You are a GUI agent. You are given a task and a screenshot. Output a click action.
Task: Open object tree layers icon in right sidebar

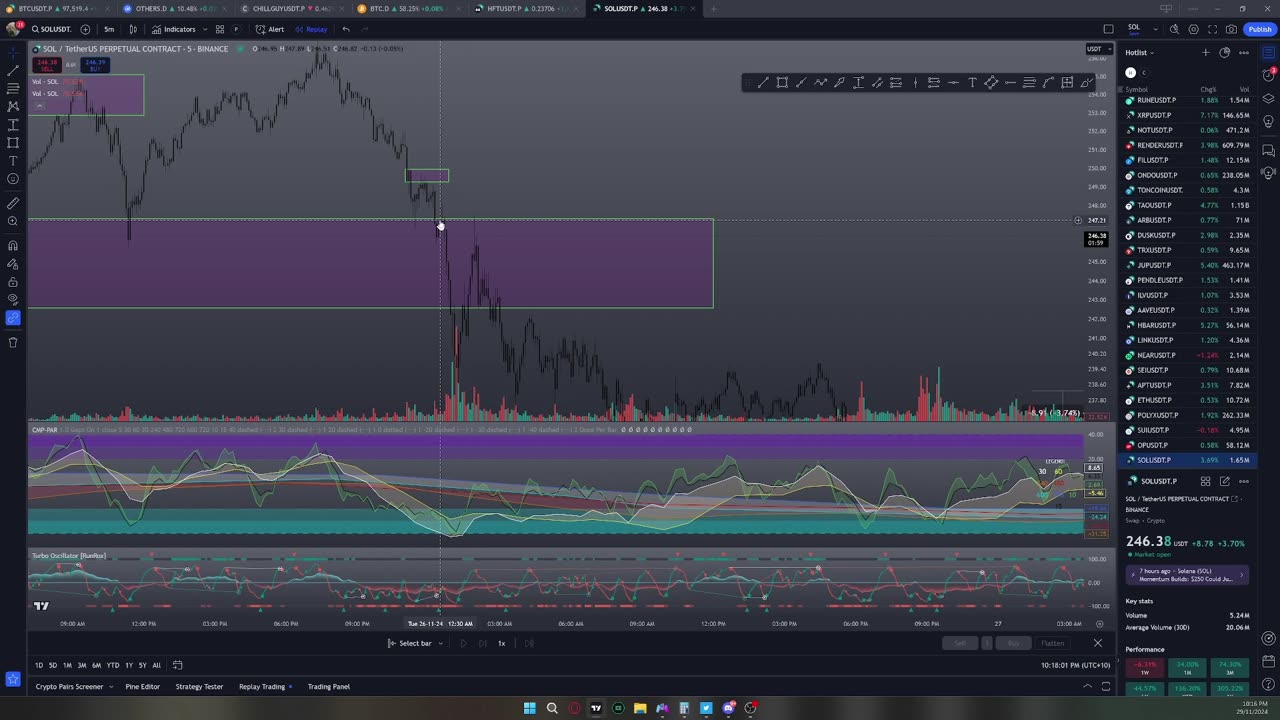(1269, 98)
